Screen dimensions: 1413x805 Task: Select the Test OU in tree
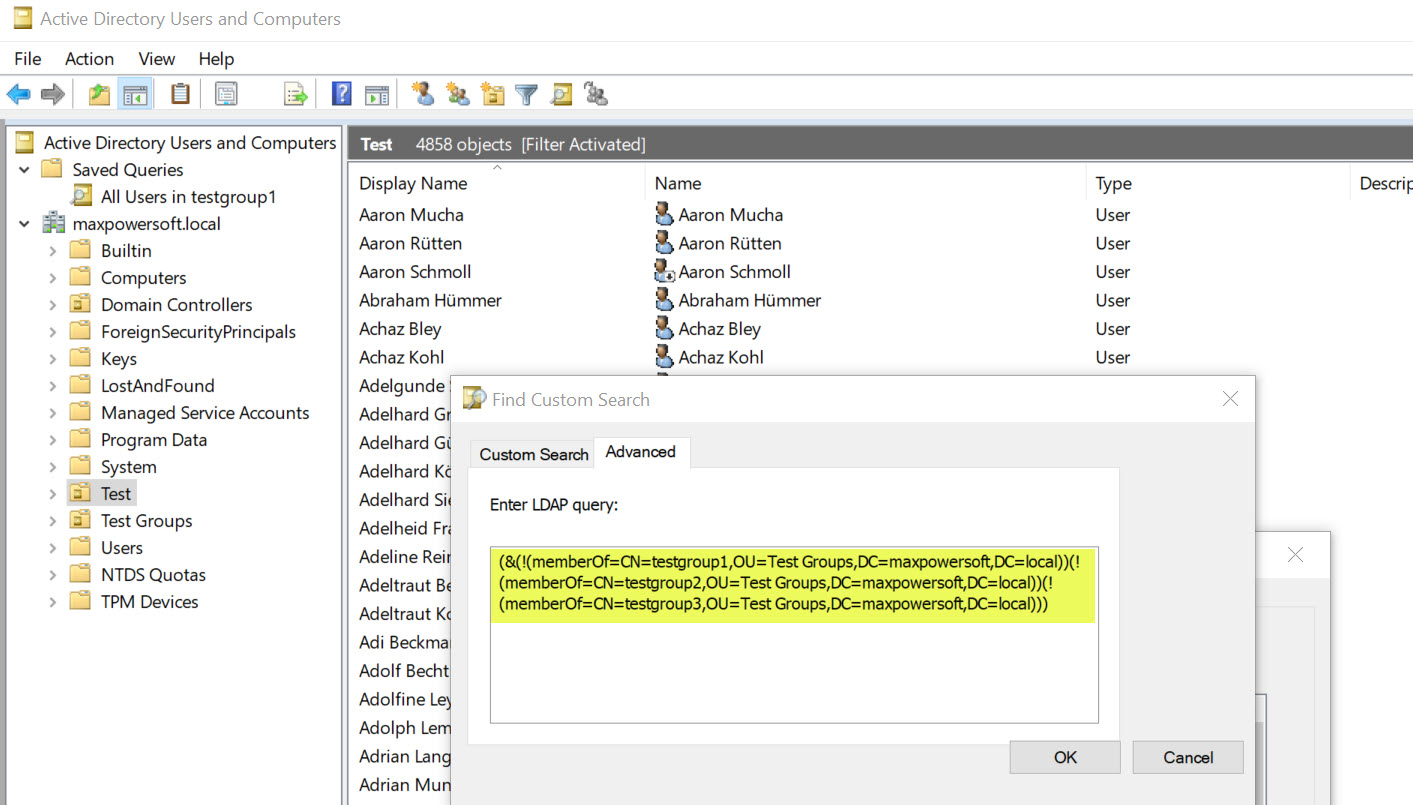point(116,493)
